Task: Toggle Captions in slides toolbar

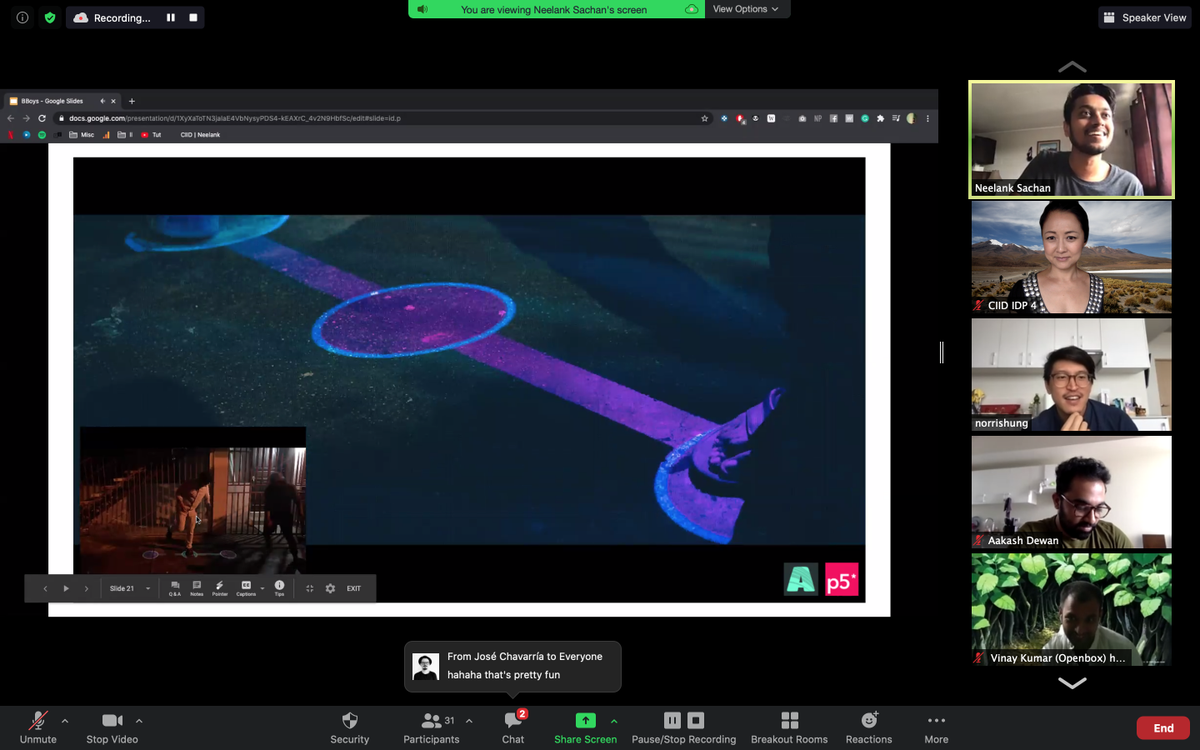Action: pos(246,588)
